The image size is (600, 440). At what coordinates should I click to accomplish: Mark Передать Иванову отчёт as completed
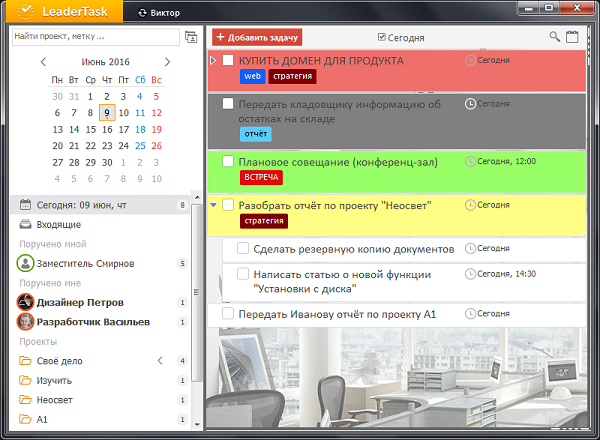228,314
